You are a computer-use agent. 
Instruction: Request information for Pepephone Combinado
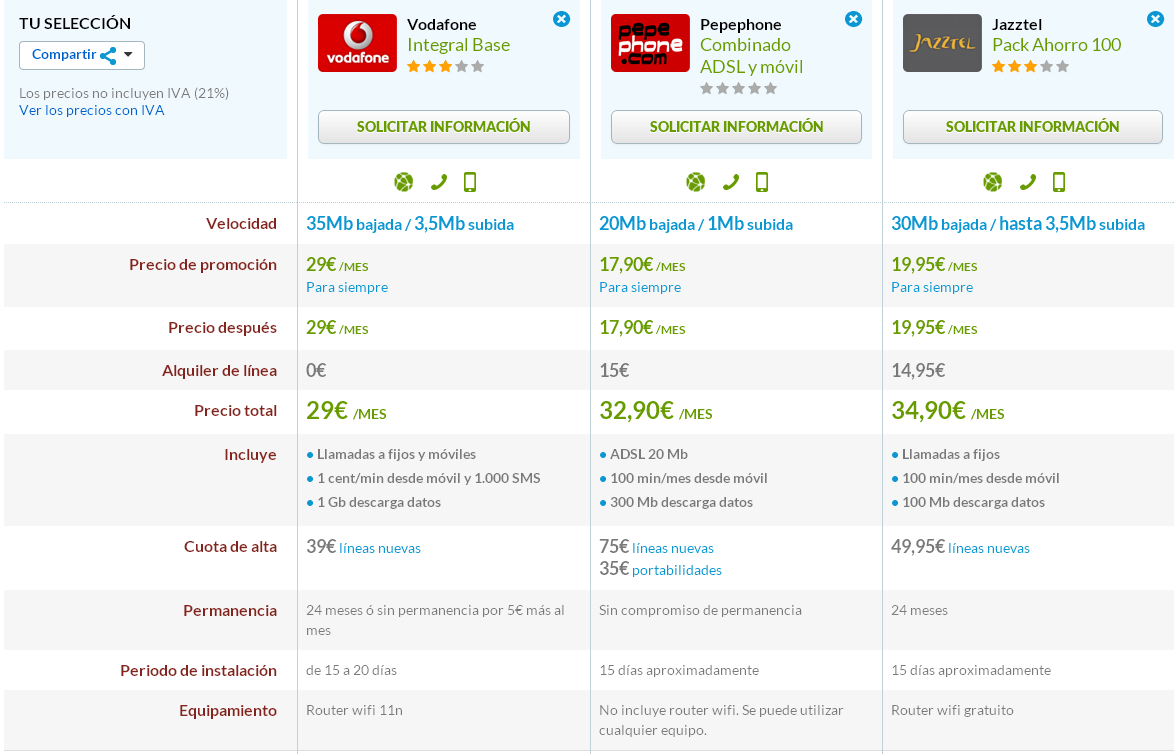pos(736,127)
